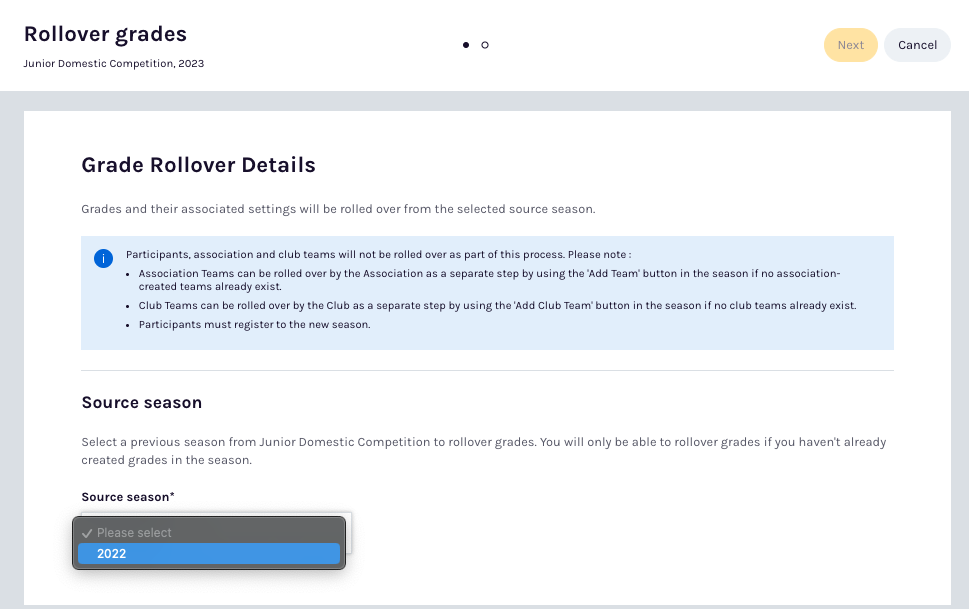Image resolution: width=969 pixels, height=609 pixels.
Task: Click the Next button
Action: click(850, 45)
